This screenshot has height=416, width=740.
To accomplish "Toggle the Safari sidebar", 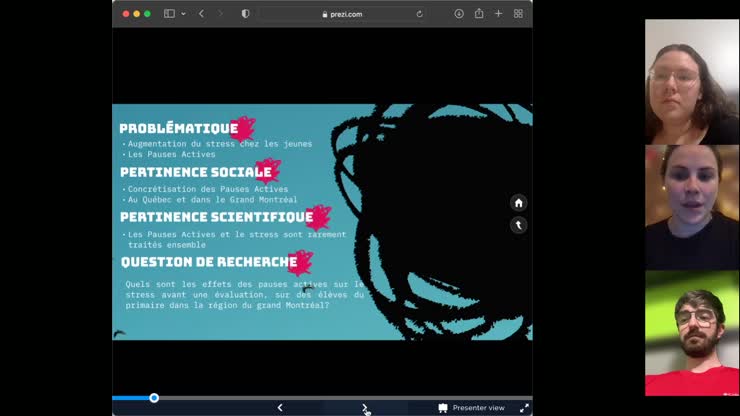I will pyautogui.click(x=169, y=14).
